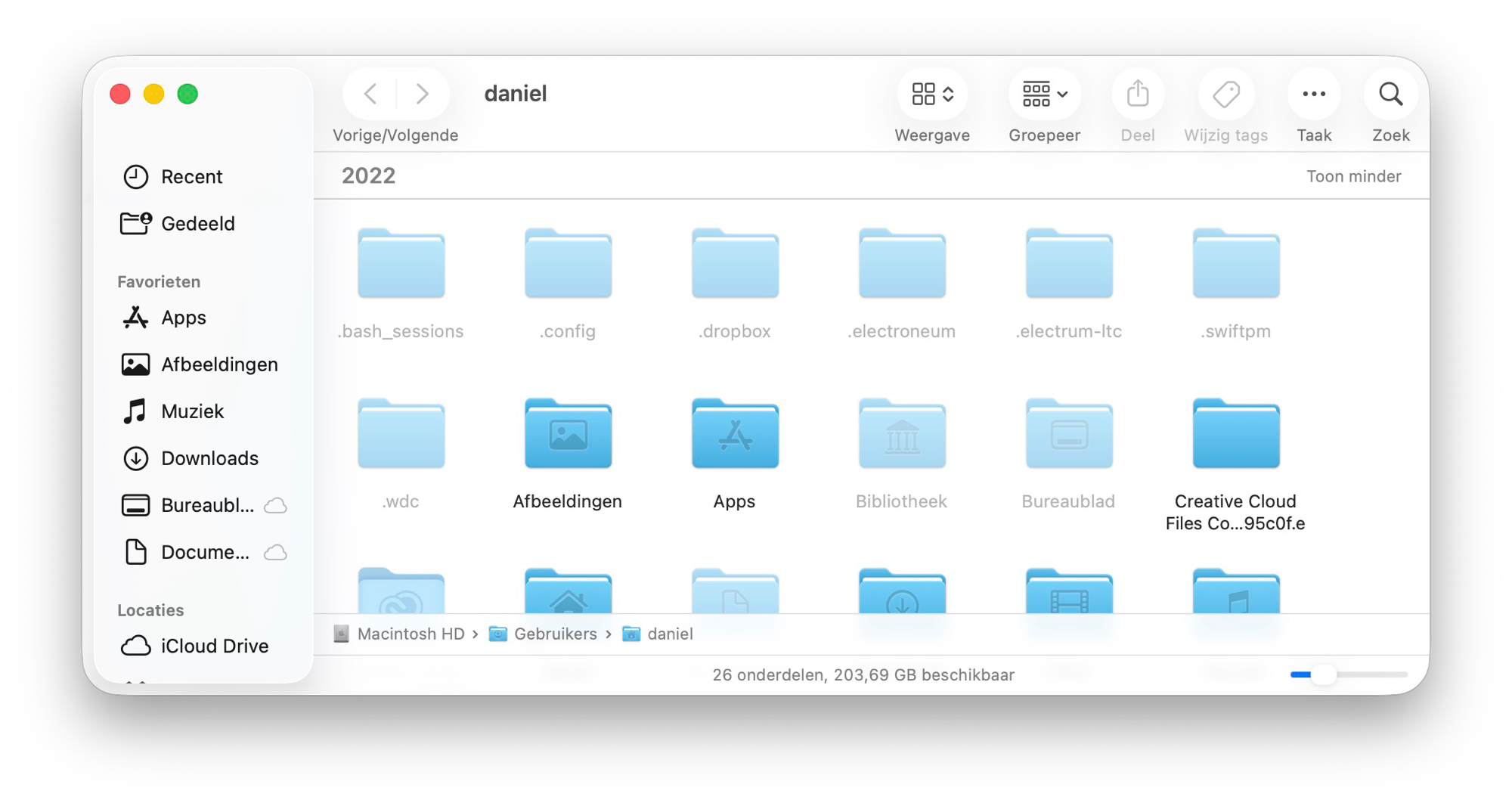Open the Zoek search icon
This screenshot has height=803, width=1512.
coord(1390,95)
